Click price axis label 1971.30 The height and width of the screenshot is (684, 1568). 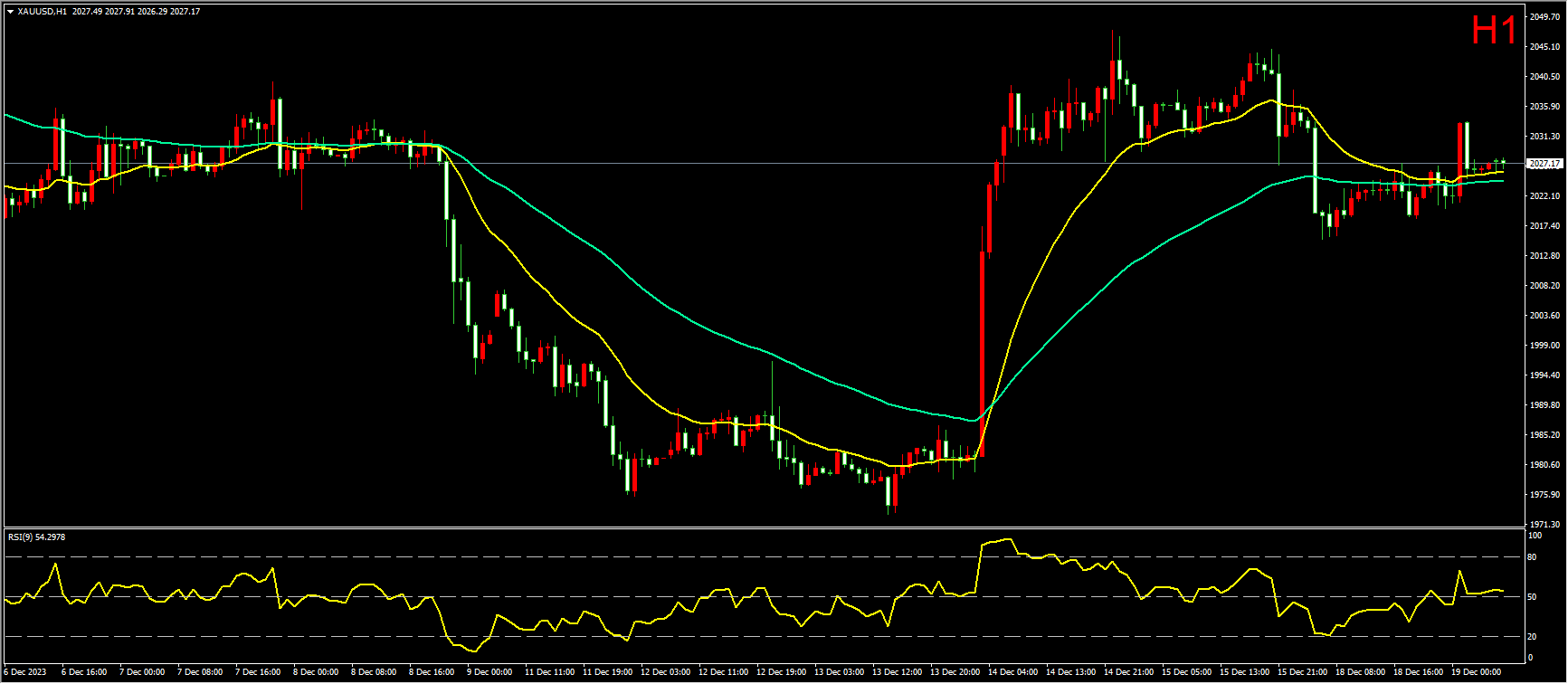pyautogui.click(x=1545, y=525)
